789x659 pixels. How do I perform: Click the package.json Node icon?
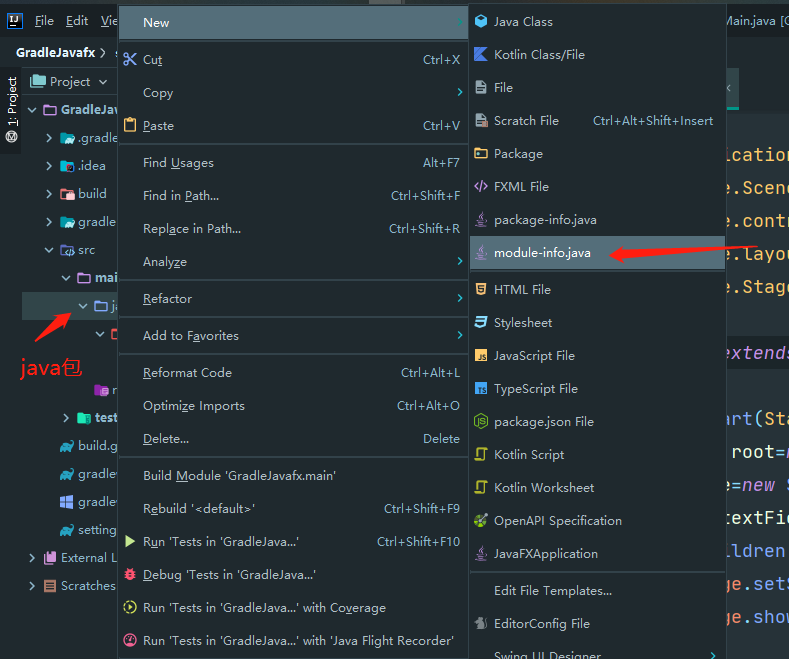[481, 421]
